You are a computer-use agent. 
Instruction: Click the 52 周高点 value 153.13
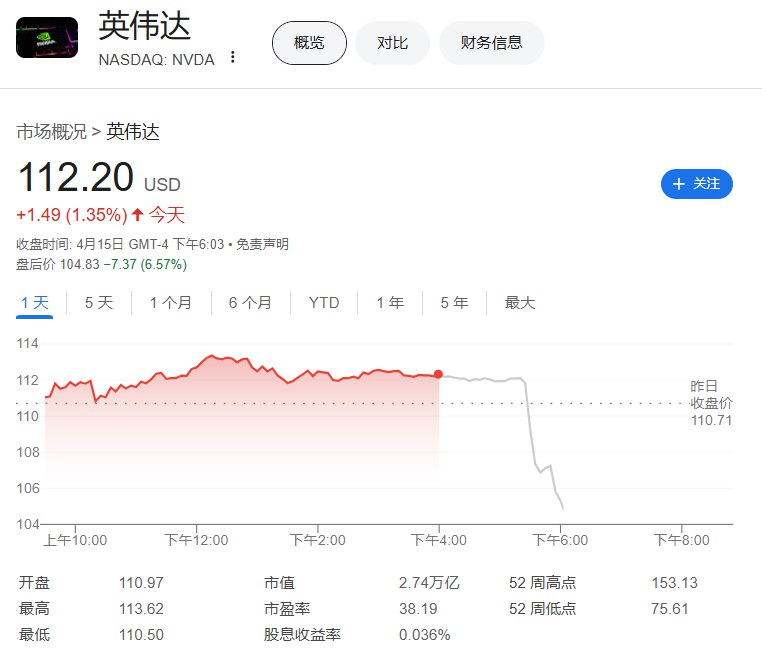(x=675, y=582)
